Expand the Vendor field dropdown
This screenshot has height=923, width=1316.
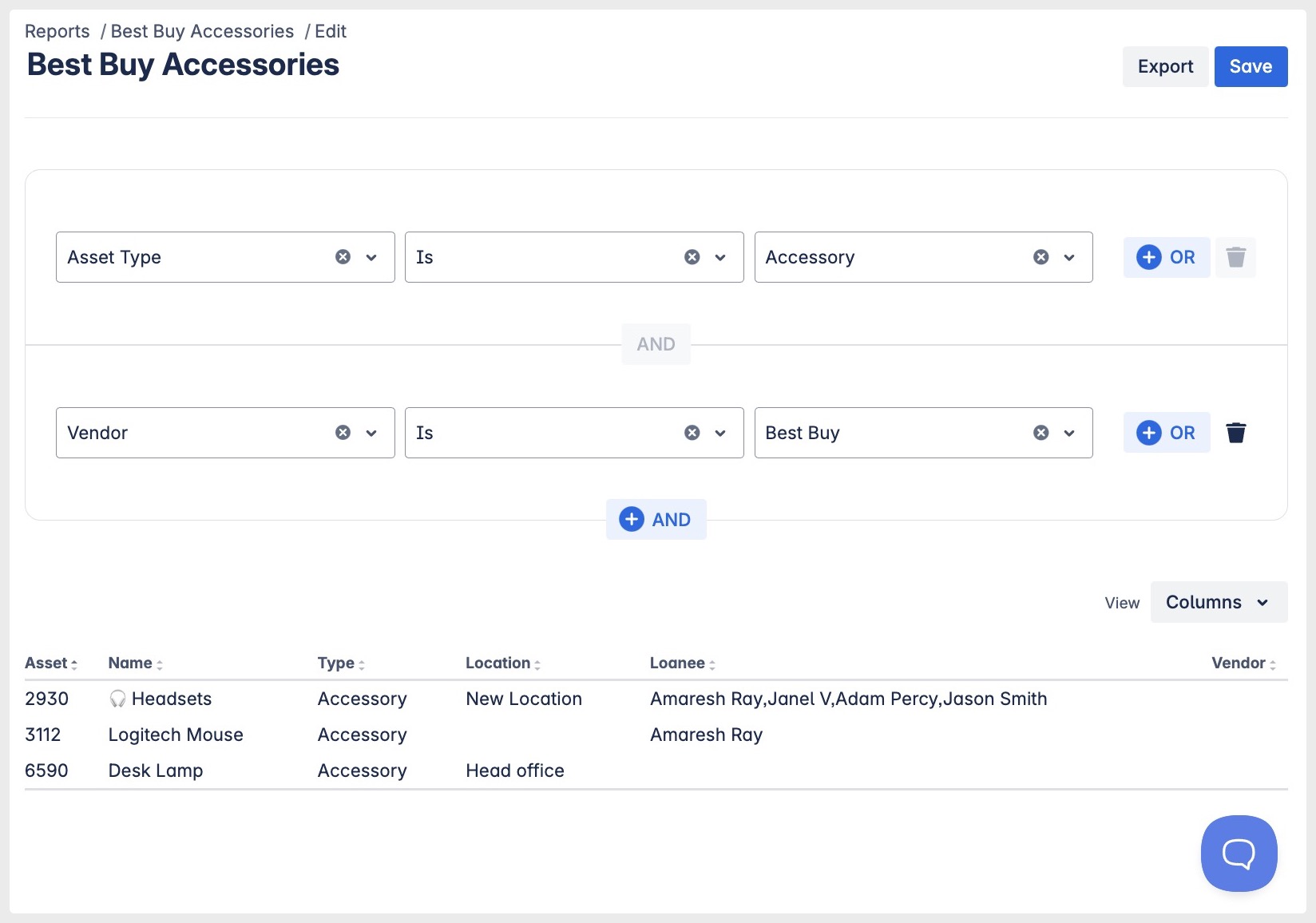tap(371, 433)
